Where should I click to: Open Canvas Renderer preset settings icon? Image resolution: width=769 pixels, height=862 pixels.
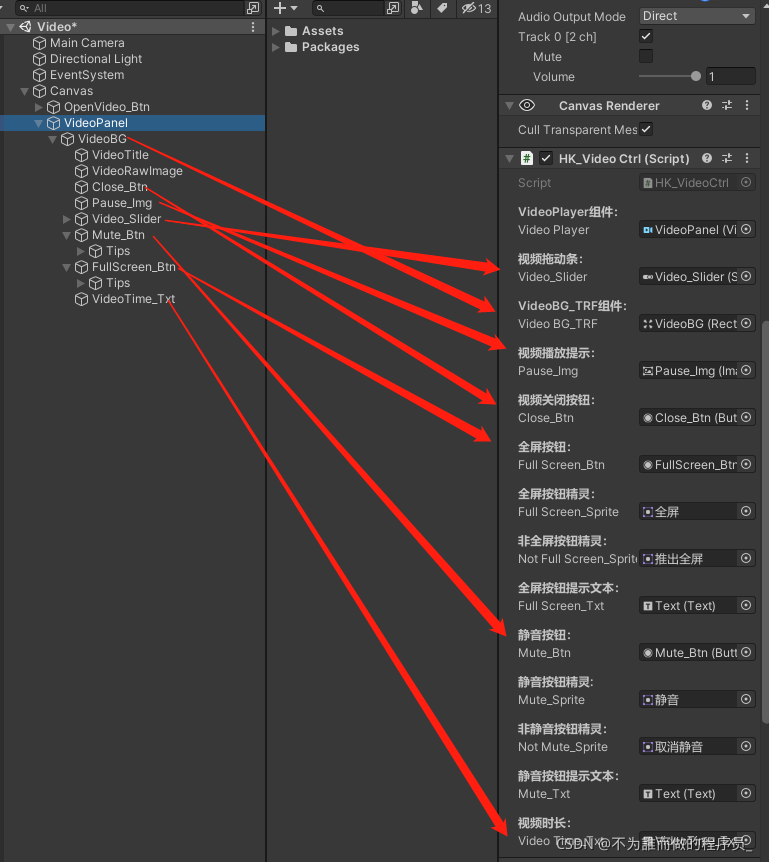pos(727,105)
